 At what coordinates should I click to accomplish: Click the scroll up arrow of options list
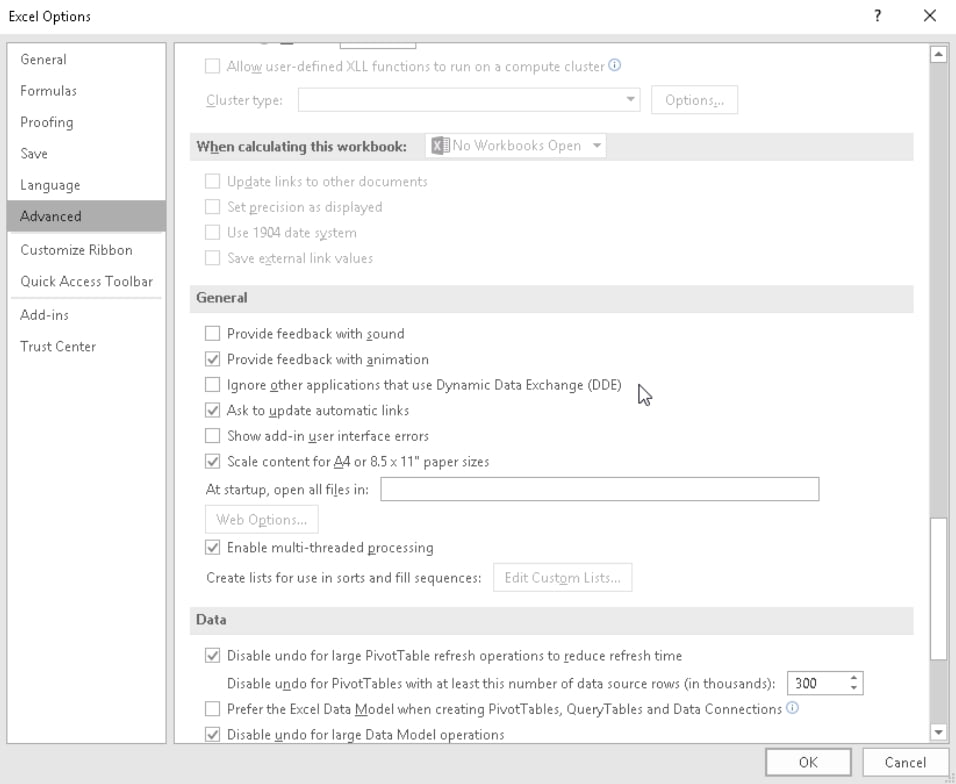[x=938, y=55]
